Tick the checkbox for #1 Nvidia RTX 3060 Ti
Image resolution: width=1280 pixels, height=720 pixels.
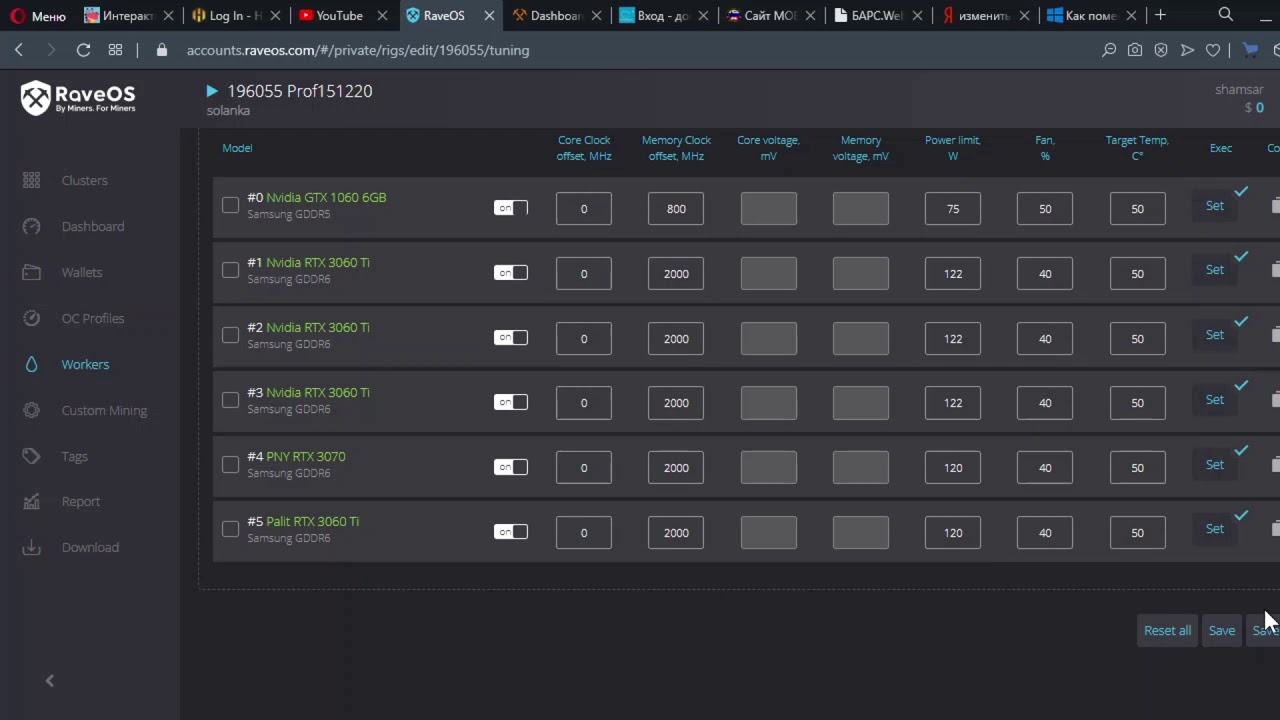tap(231, 270)
